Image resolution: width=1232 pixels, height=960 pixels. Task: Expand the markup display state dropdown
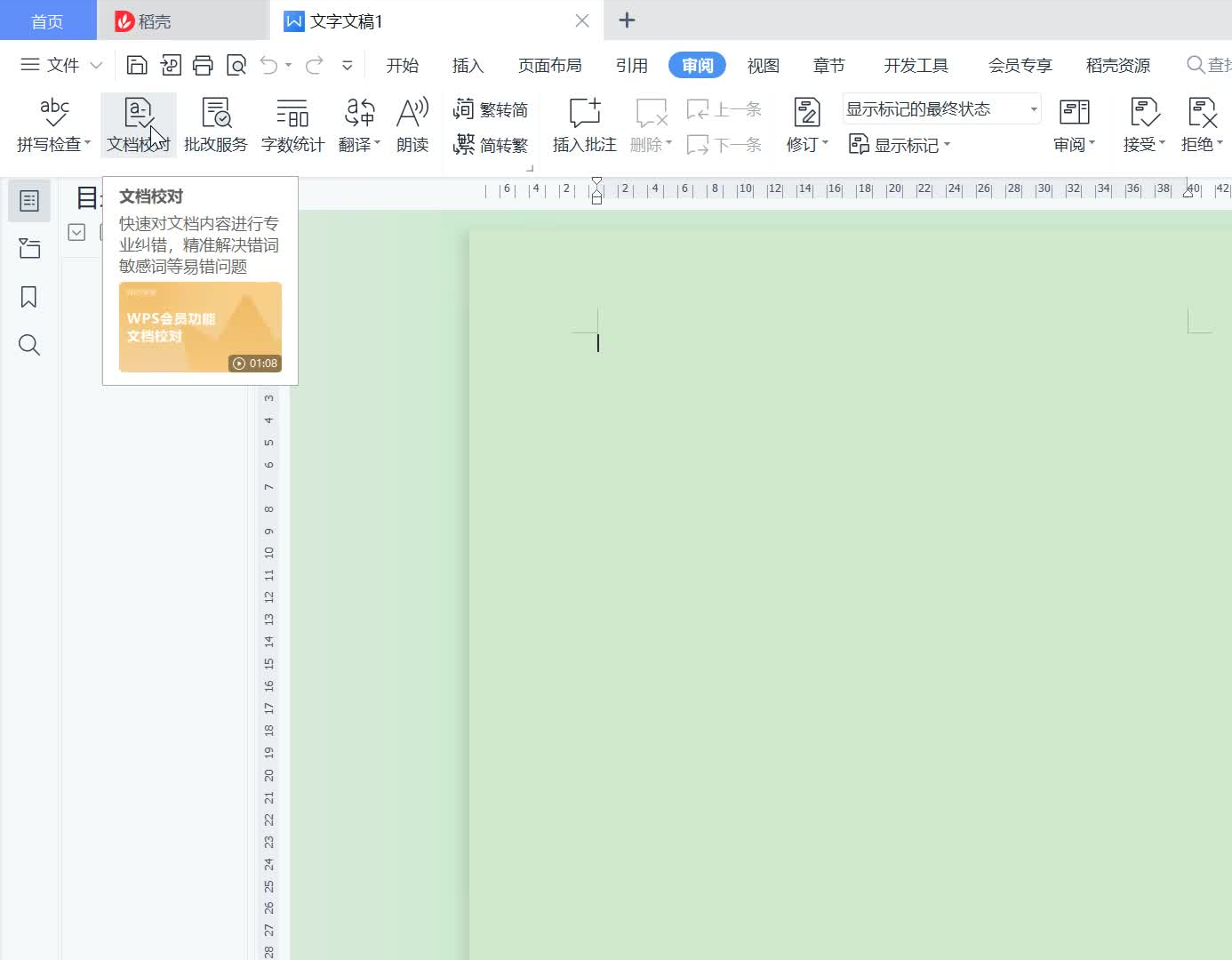[x=1033, y=109]
